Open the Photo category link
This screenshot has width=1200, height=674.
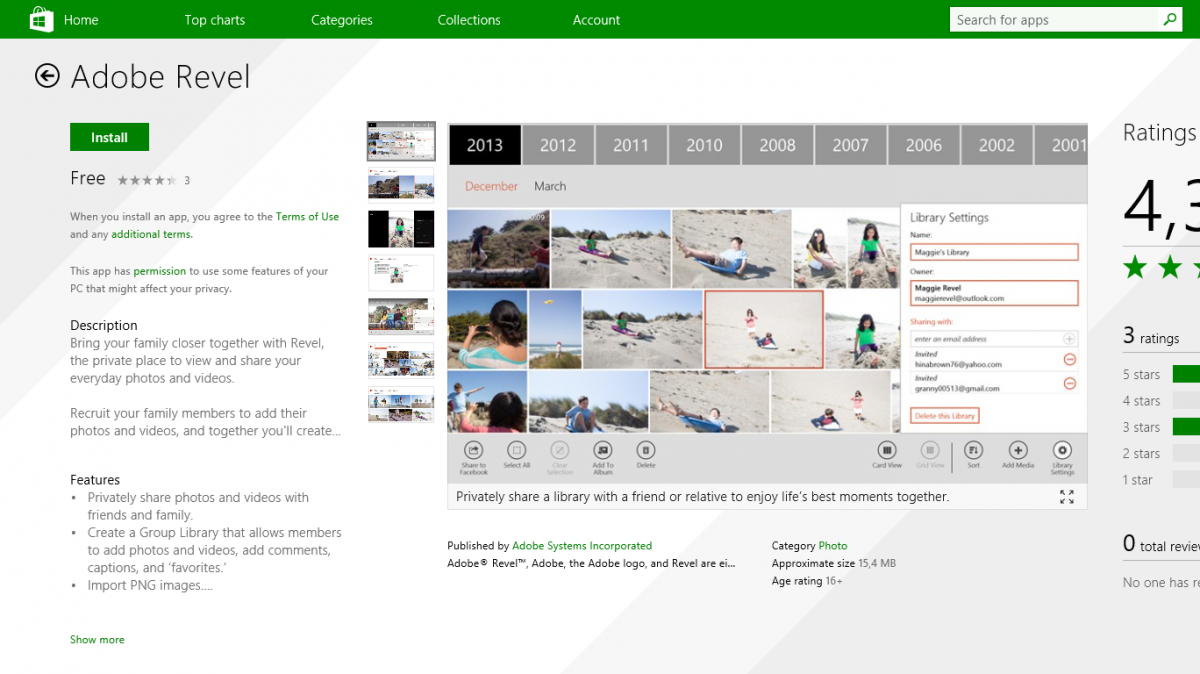tap(833, 546)
